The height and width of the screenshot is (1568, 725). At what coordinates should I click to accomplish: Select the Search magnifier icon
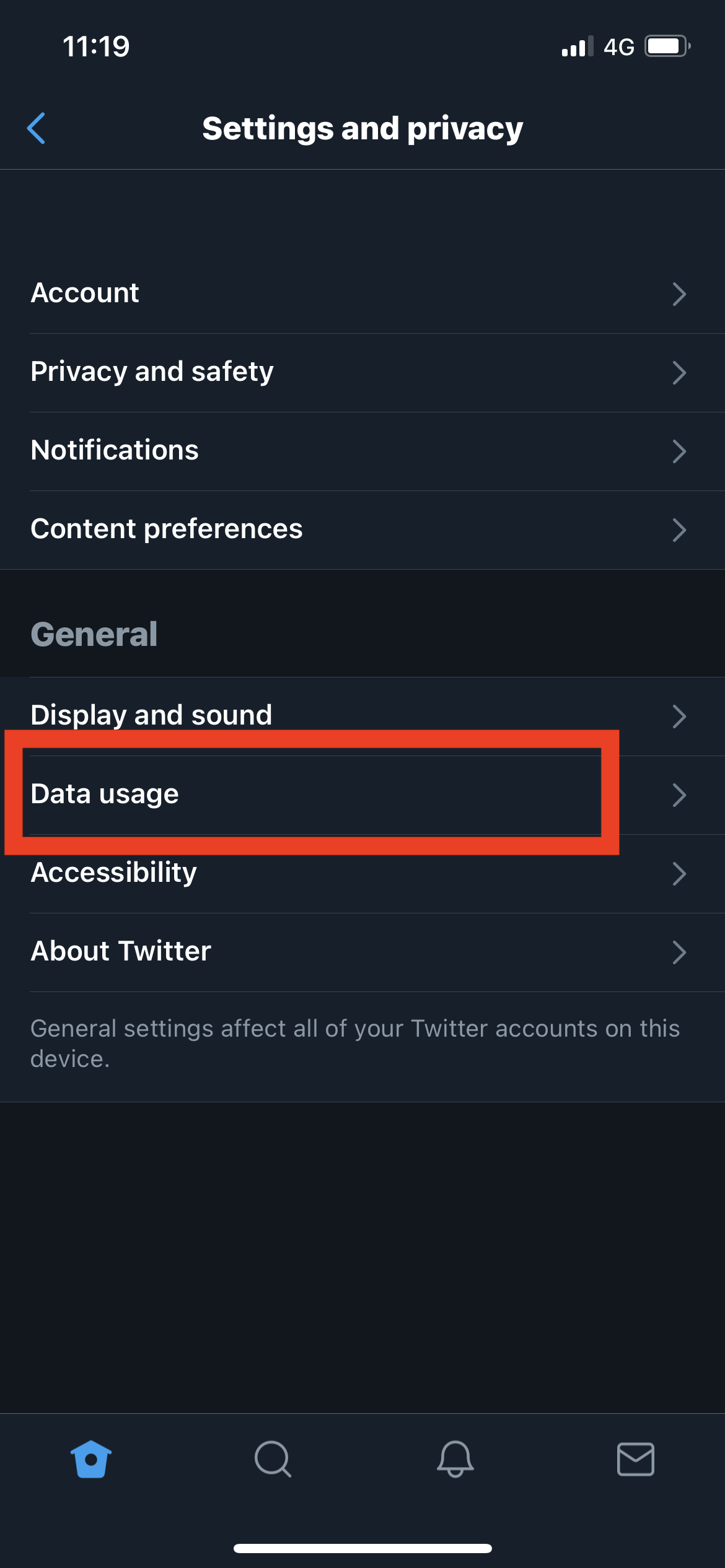pyautogui.click(x=273, y=1459)
